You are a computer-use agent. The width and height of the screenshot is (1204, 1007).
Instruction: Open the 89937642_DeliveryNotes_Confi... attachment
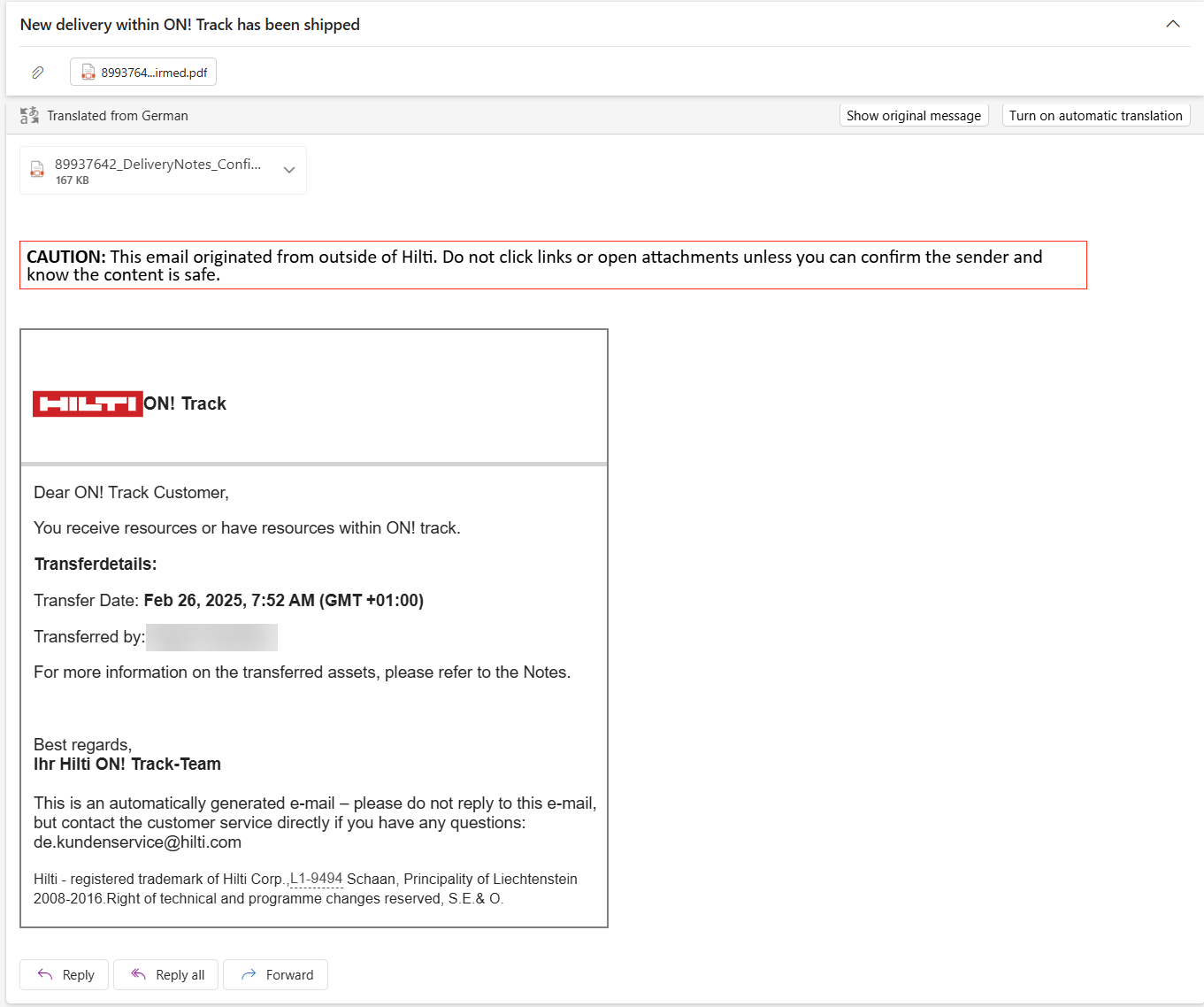(x=163, y=170)
